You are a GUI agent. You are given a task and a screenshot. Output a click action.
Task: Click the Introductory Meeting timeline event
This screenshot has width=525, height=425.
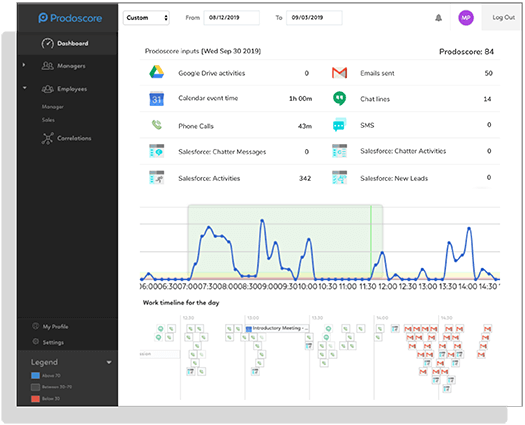(x=278, y=328)
